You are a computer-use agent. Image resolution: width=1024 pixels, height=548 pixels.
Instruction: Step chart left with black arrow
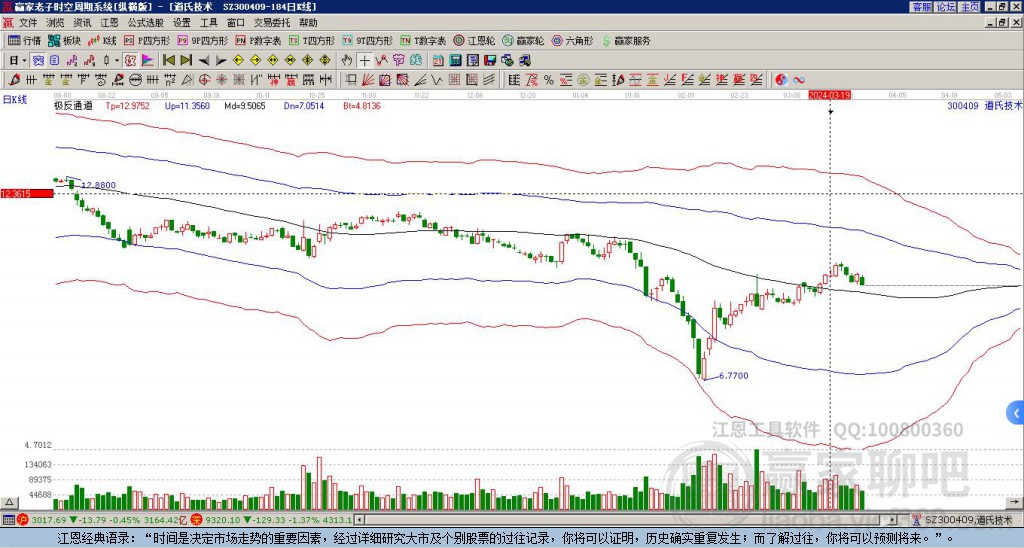[x=204, y=61]
